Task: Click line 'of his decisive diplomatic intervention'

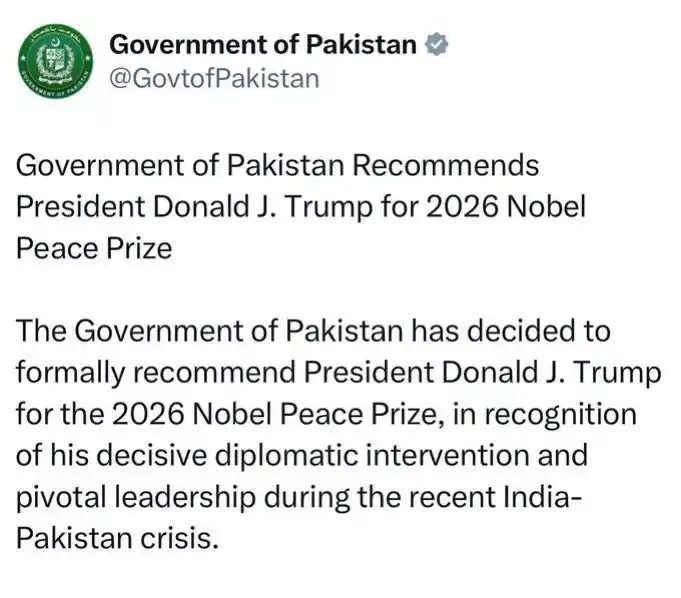Action: point(302,455)
